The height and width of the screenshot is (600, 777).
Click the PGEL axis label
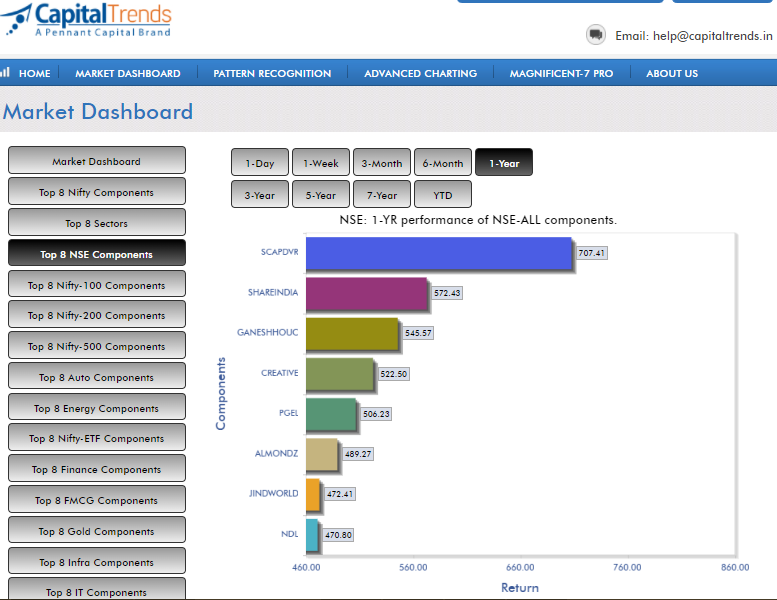[x=288, y=413]
